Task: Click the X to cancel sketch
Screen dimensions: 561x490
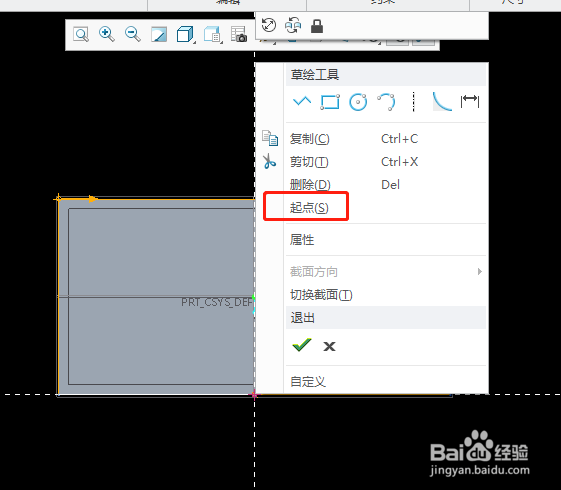Action: pos(329,346)
